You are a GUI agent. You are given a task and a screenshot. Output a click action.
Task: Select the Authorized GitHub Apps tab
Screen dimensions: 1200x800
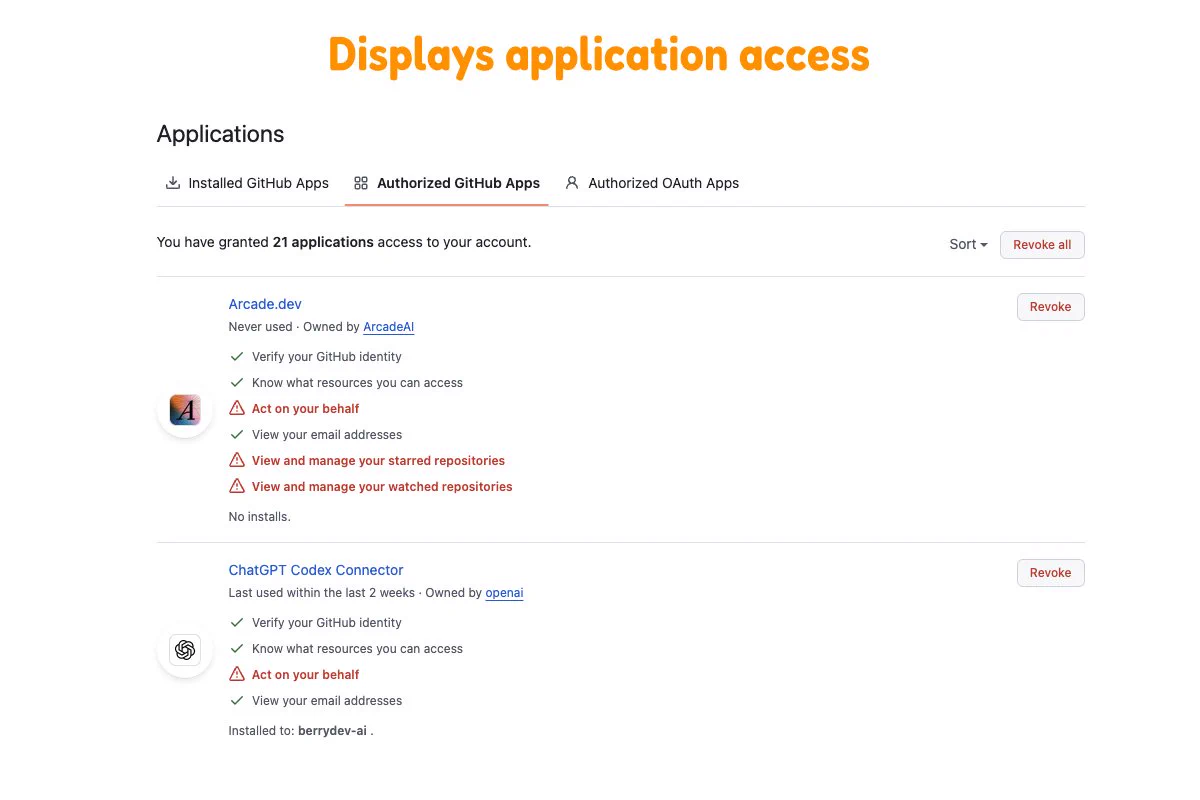click(446, 183)
